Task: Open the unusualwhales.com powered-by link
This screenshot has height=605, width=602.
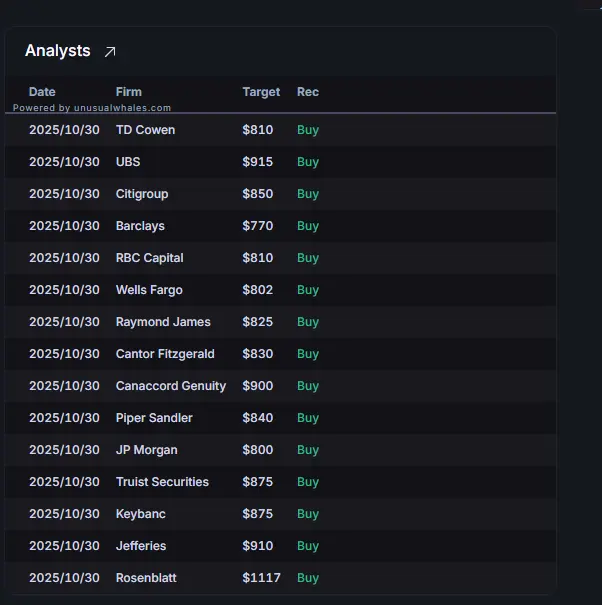Action: pyautogui.click(x=92, y=108)
